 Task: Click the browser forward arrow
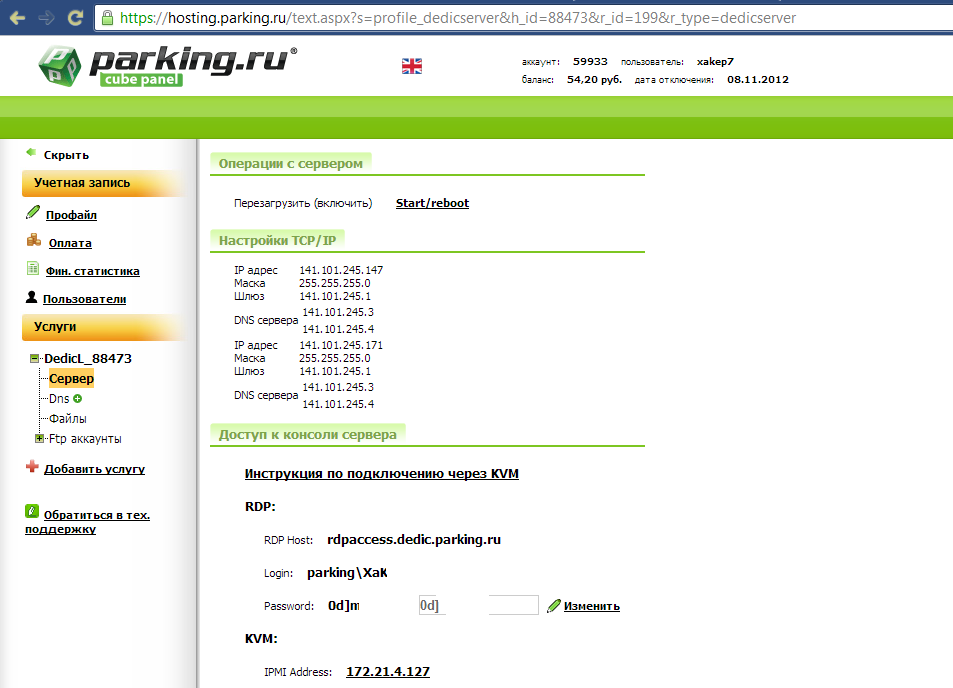(x=46, y=18)
